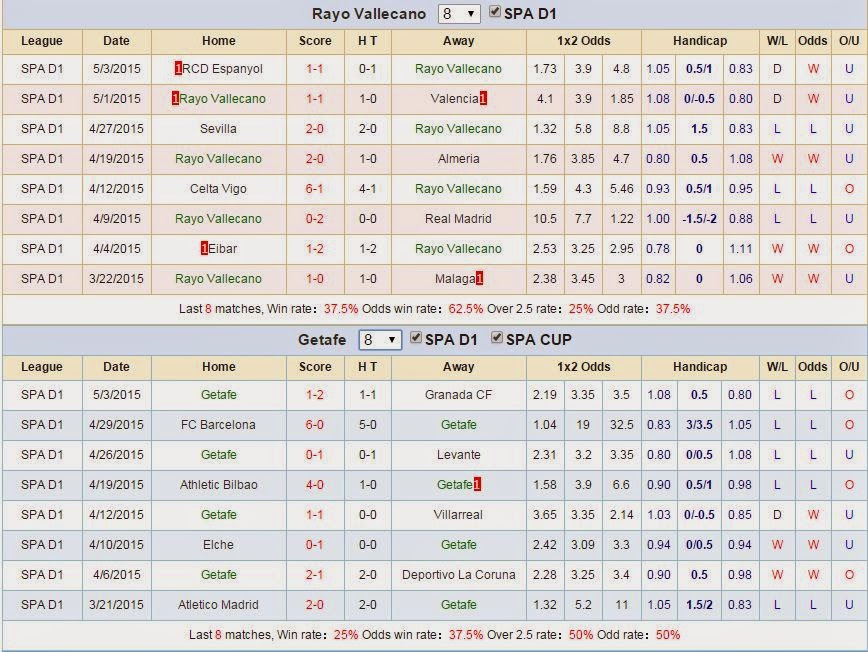Click Atletico Madrid in the home column
The height and width of the screenshot is (652, 868).
(x=218, y=604)
